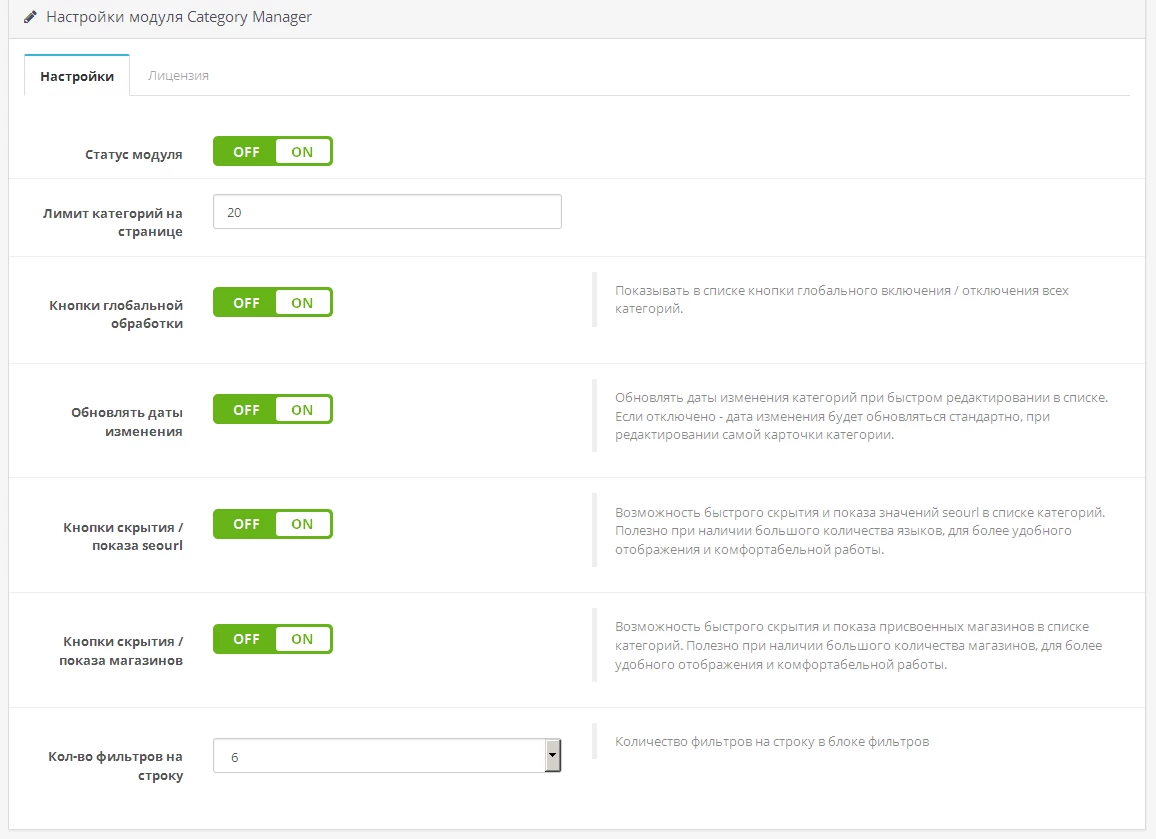Click the Кол-во фильтров на строку label
1156x839 pixels.
point(116,765)
